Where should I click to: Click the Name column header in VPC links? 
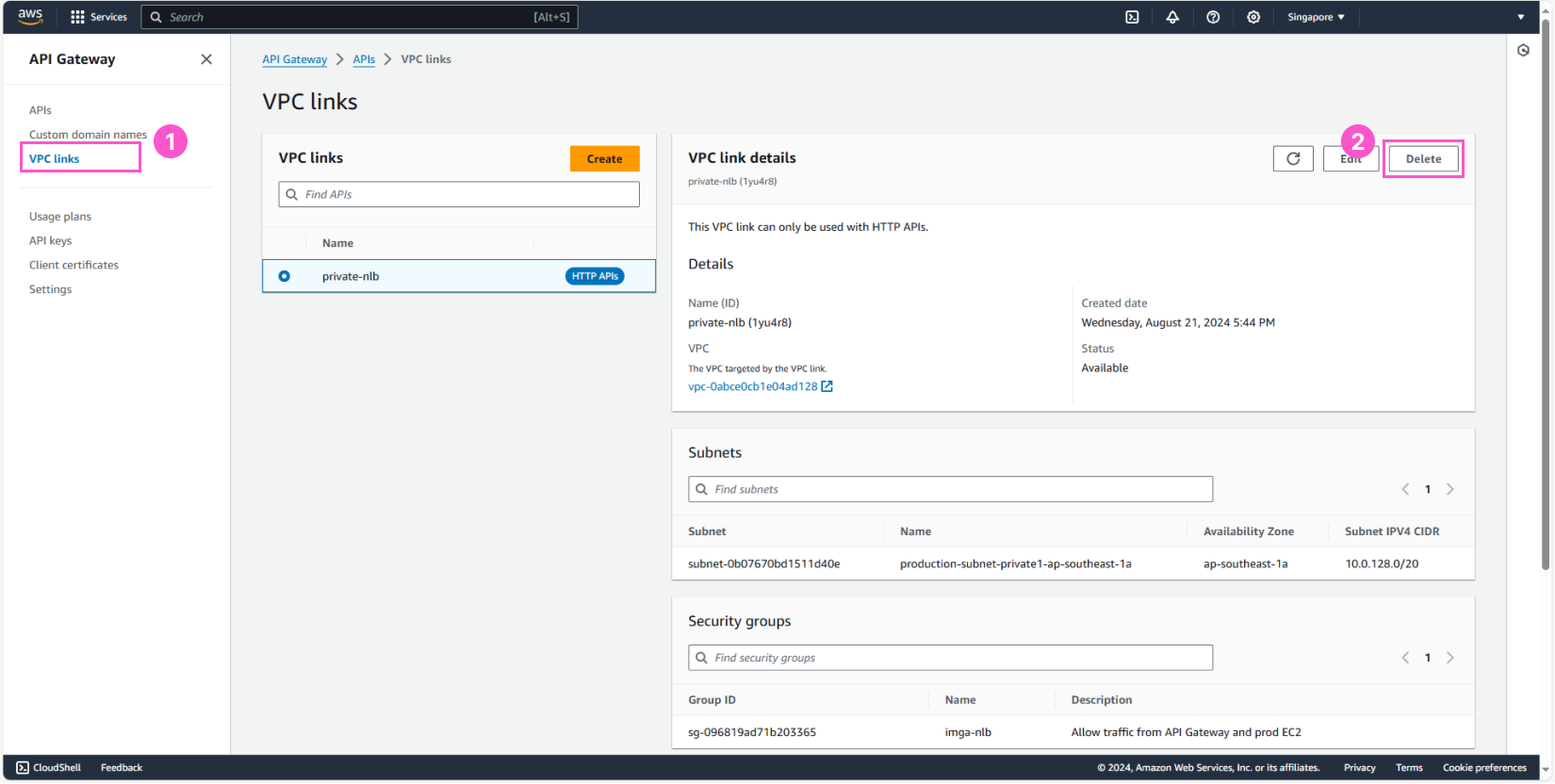[337, 243]
